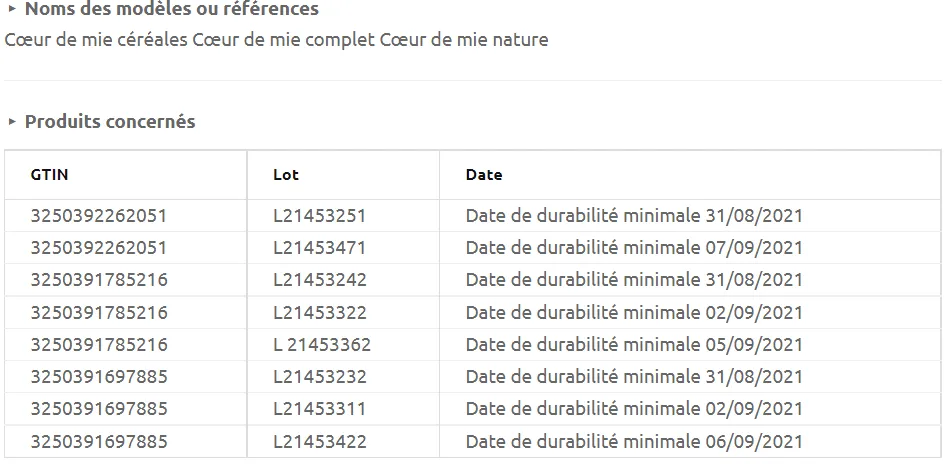Click the GTIN column header
Screen dimensions: 951x471
50,175
